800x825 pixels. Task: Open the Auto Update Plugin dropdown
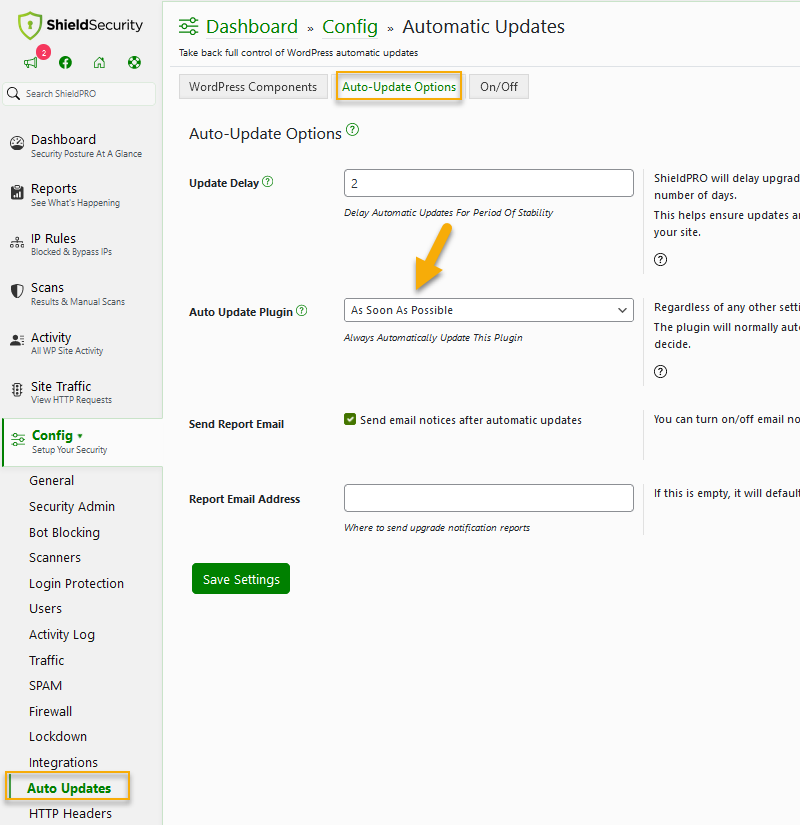(x=488, y=310)
